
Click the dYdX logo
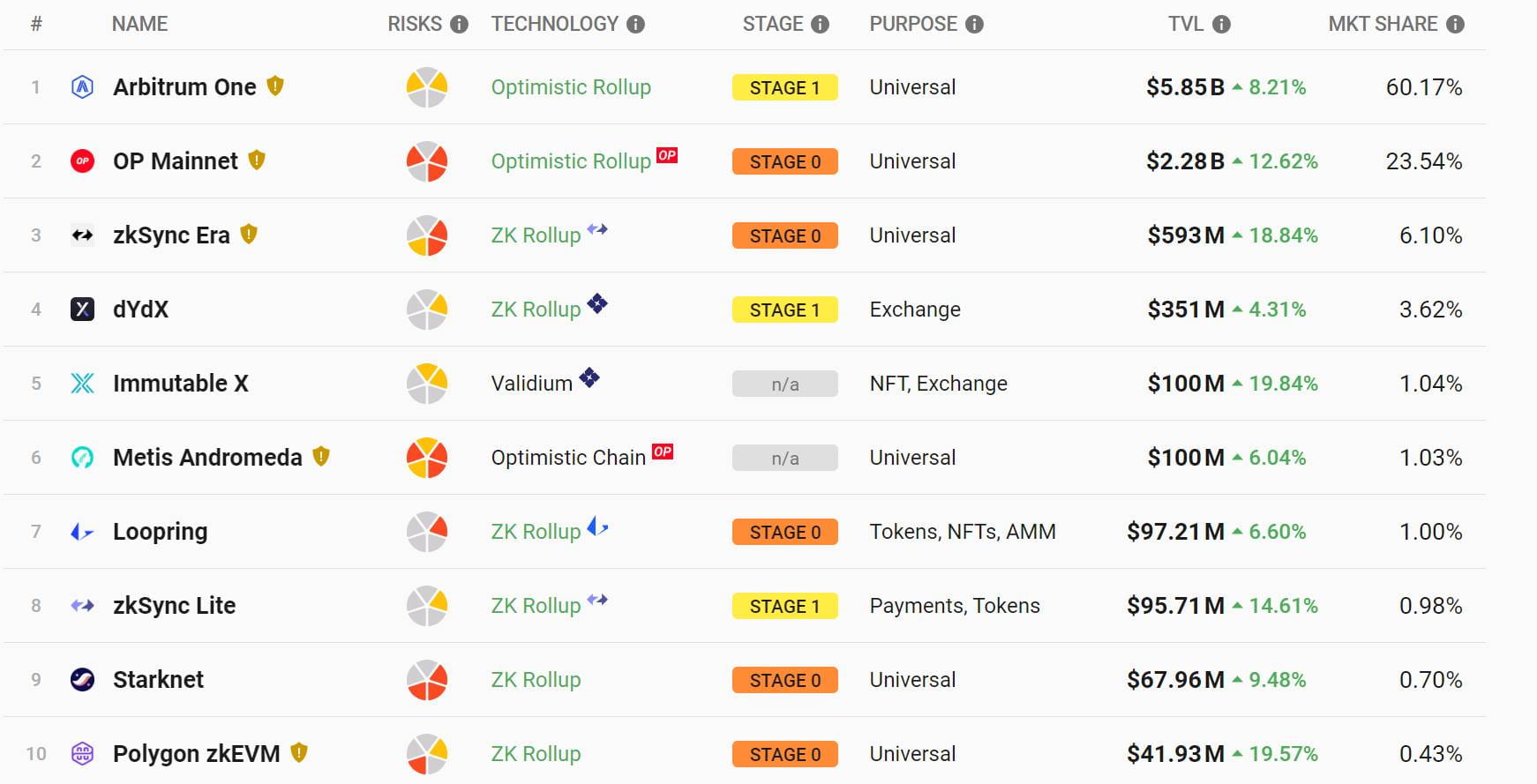83,309
